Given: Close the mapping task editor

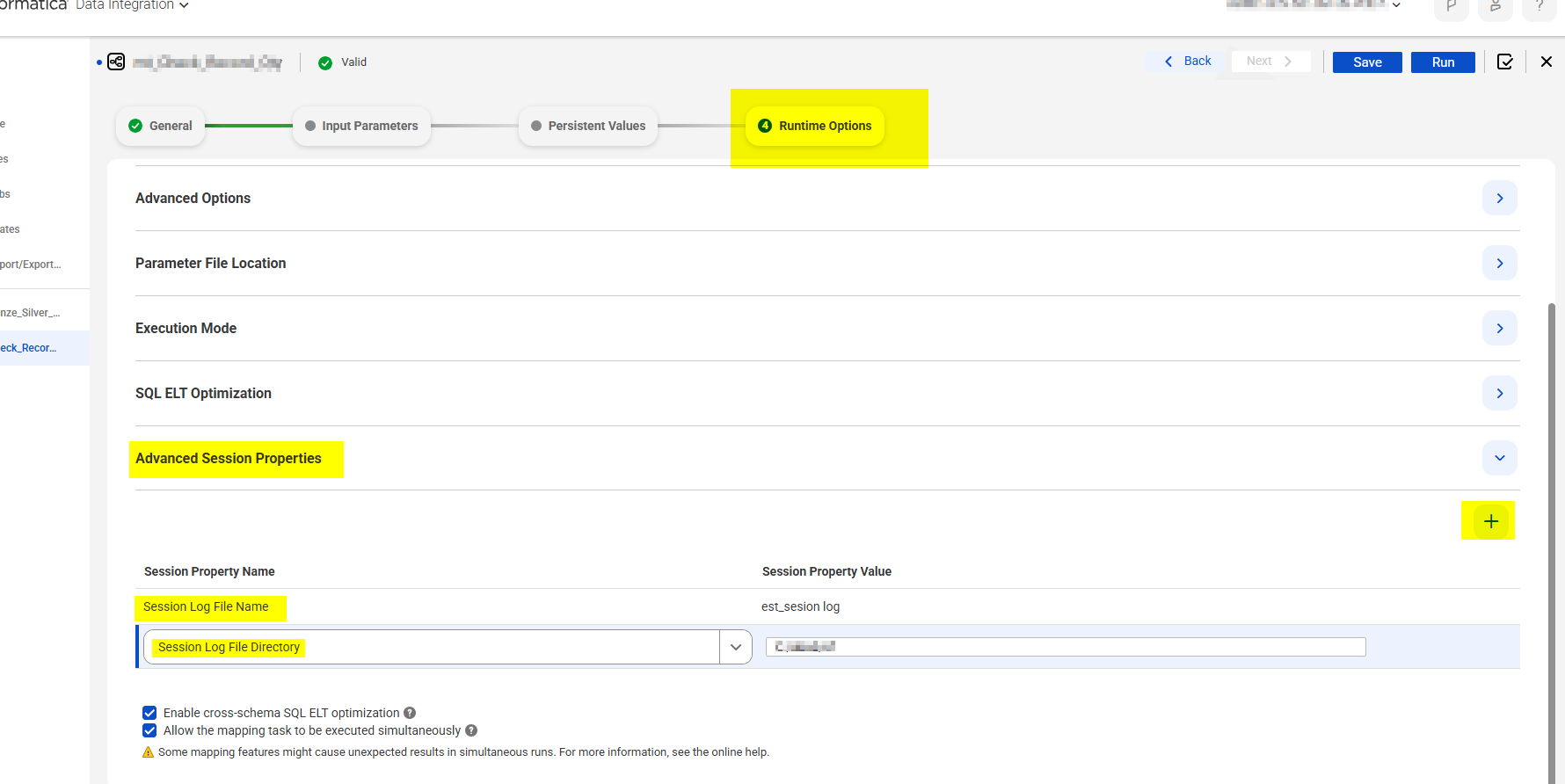Looking at the screenshot, I should pos(1547,62).
